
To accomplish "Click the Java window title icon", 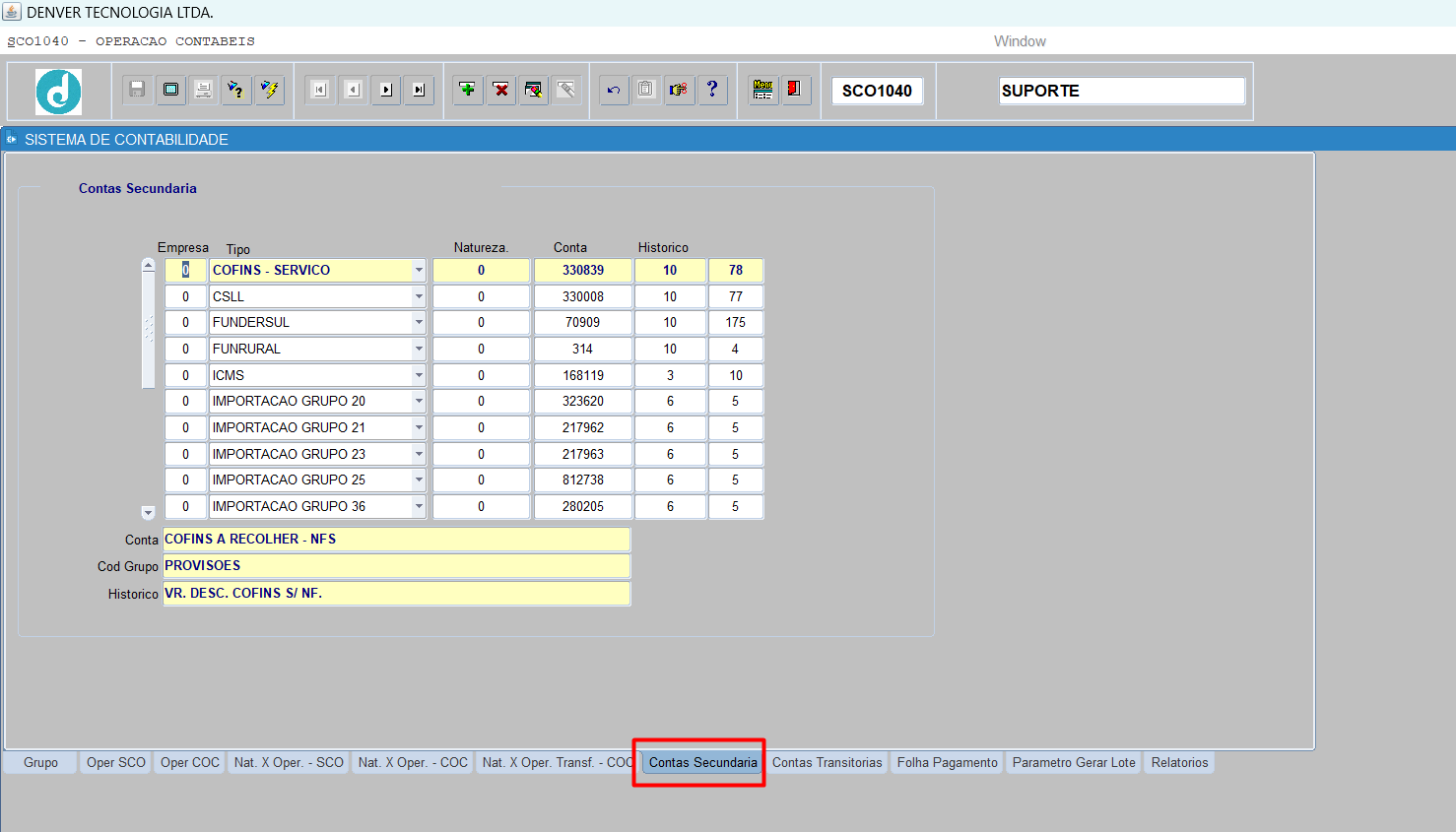I will (12, 12).
